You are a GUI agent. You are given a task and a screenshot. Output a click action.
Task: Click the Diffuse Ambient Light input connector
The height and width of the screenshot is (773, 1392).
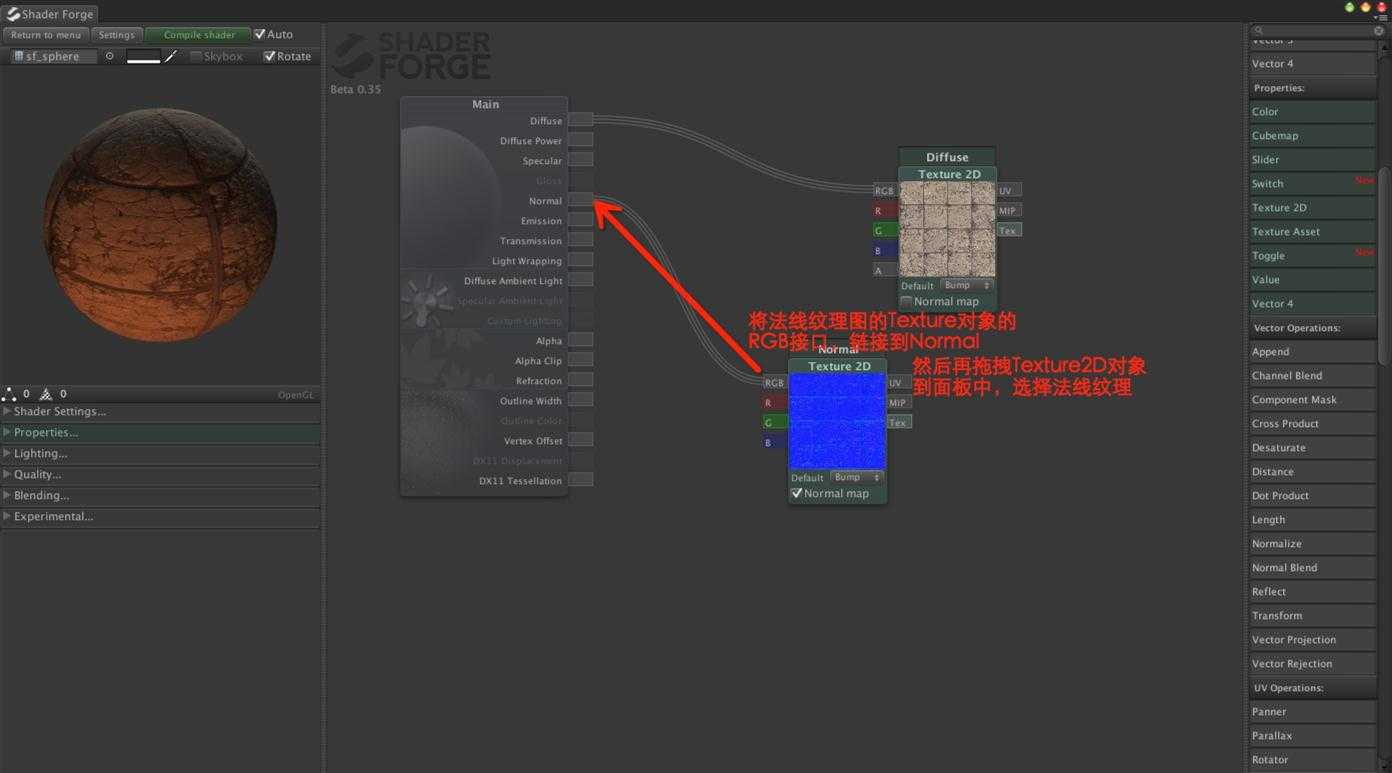(580, 280)
